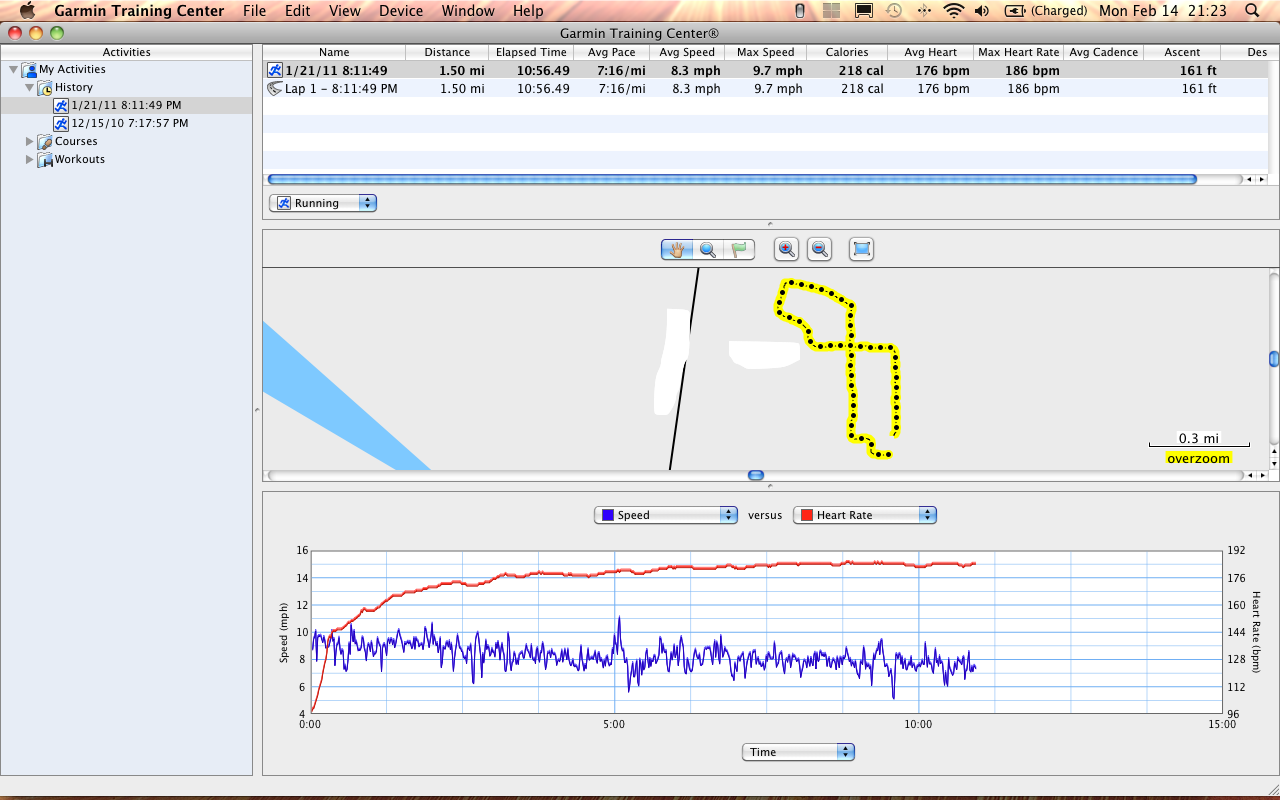This screenshot has height=800, width=1280.
Task: Click the My Activities person icon
Action: point(30,70)
